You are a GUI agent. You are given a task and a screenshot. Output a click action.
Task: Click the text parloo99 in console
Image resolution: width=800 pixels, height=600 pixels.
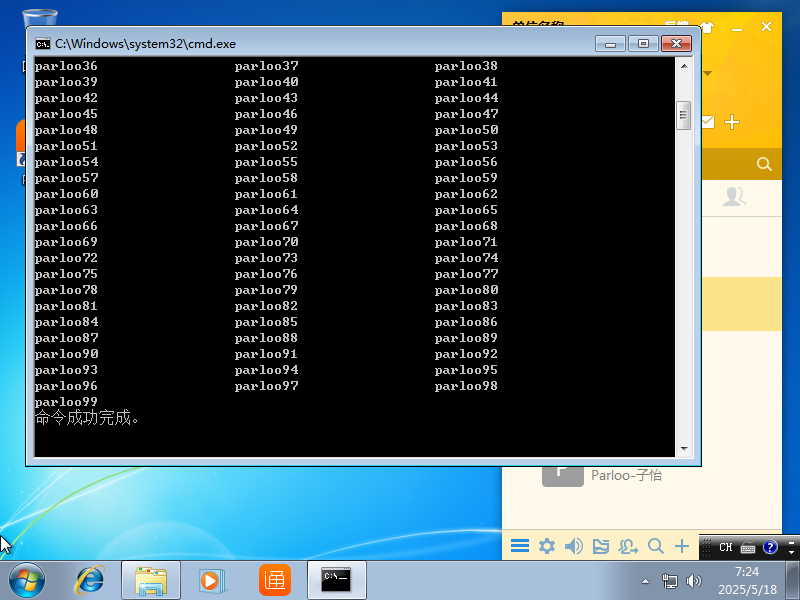click(x=66, y=402)
